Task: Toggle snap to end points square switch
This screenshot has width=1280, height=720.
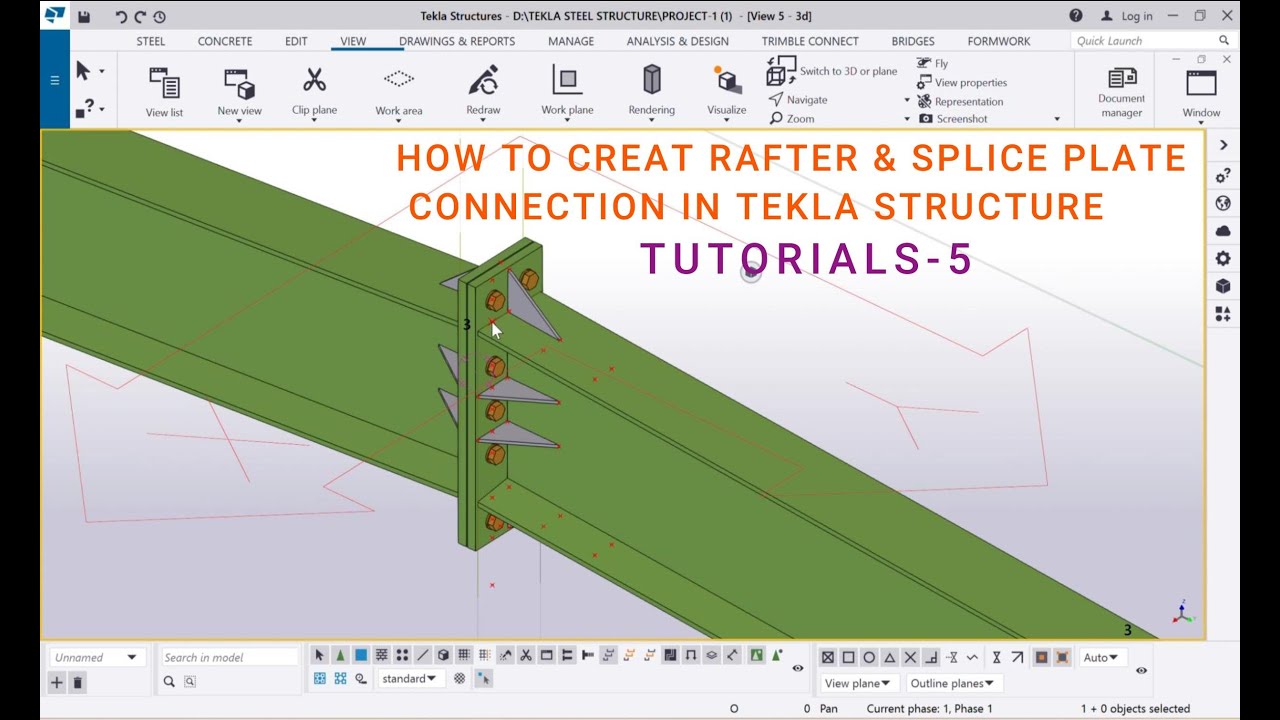Action: click(x=848, y=657)
